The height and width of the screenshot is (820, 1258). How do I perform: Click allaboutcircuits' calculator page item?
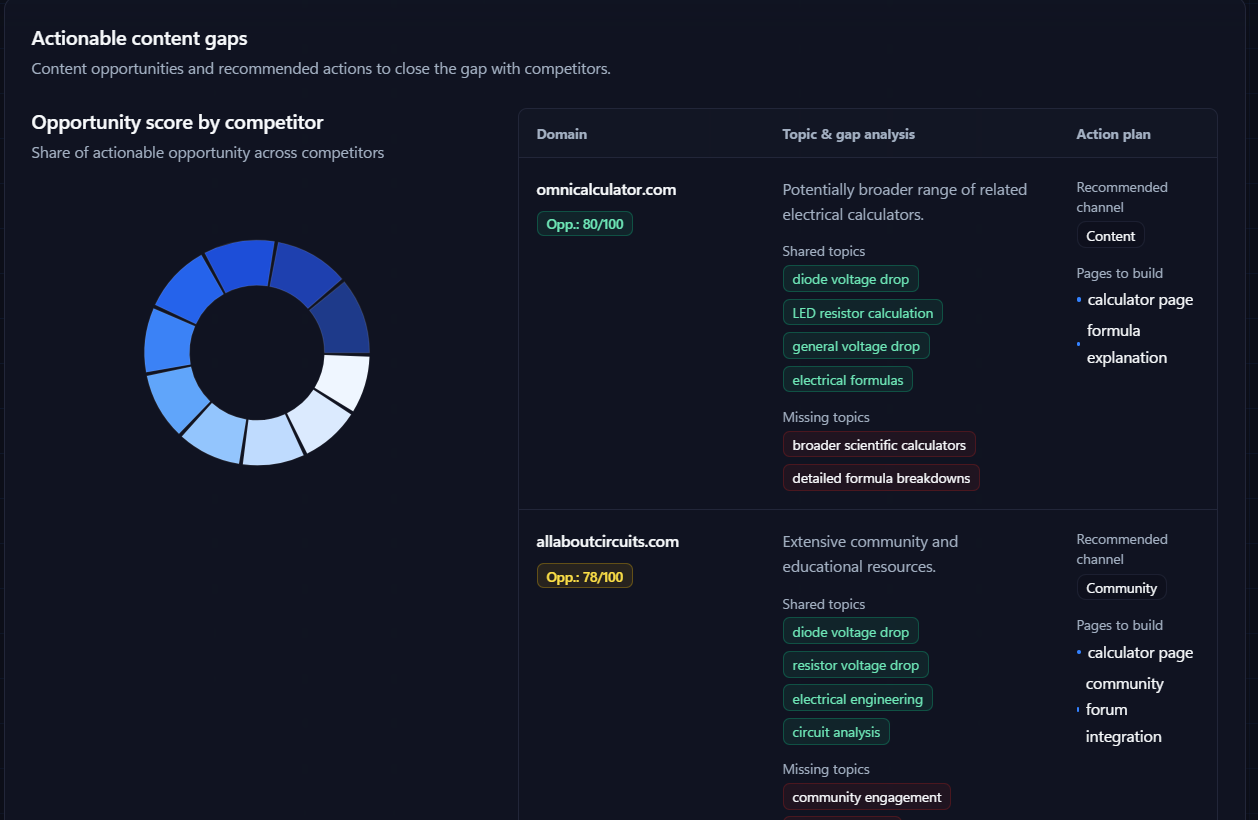[x=1140, y=653]
